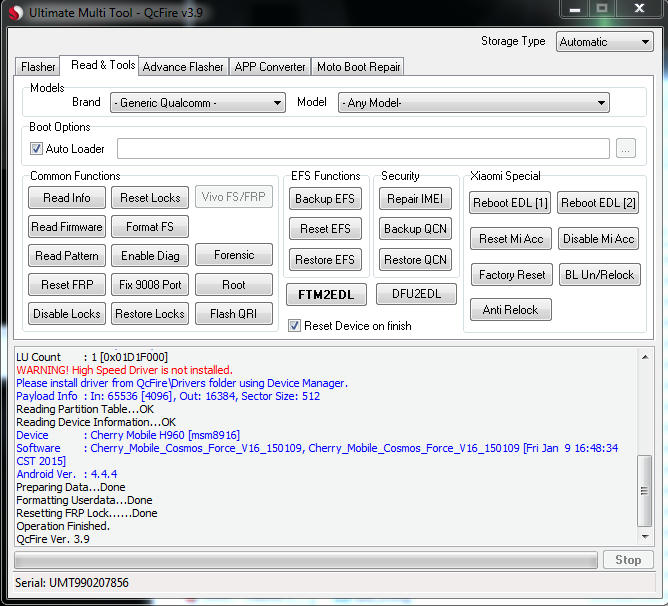The width and height of the screenshot is (668, 606).
Task: Open the Model selection dropdown
Action: [473, 103]
